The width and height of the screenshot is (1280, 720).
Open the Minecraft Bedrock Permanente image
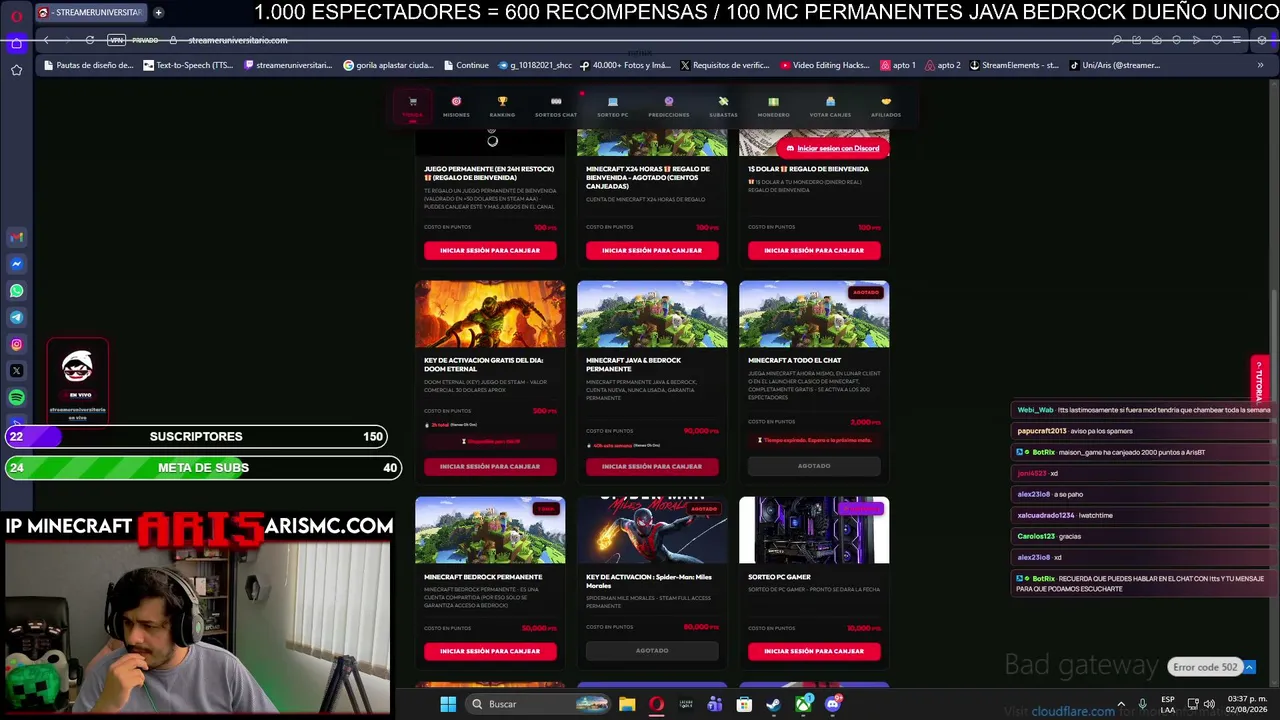point(490,530)
